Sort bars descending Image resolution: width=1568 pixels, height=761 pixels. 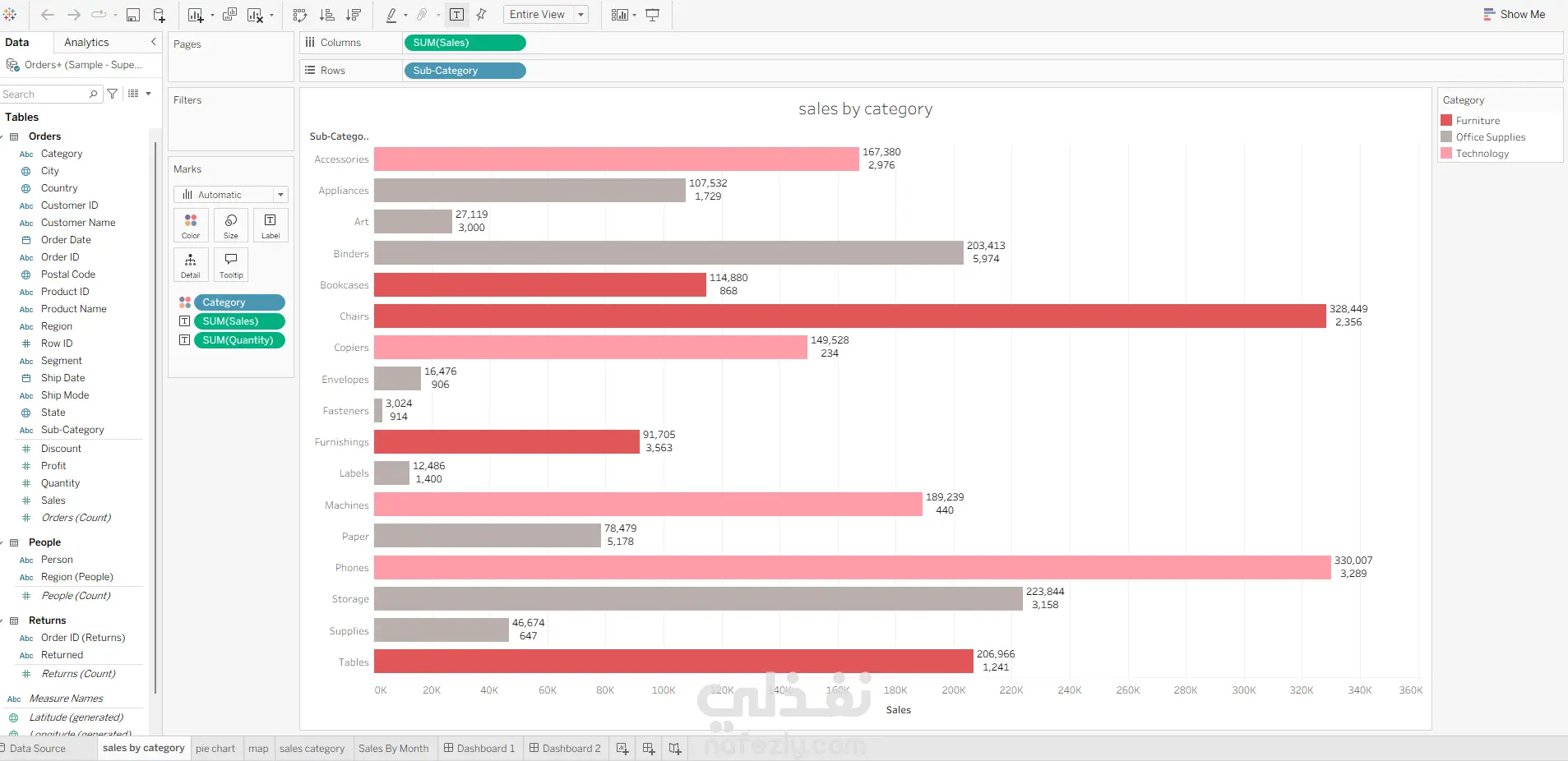[354, 15]
